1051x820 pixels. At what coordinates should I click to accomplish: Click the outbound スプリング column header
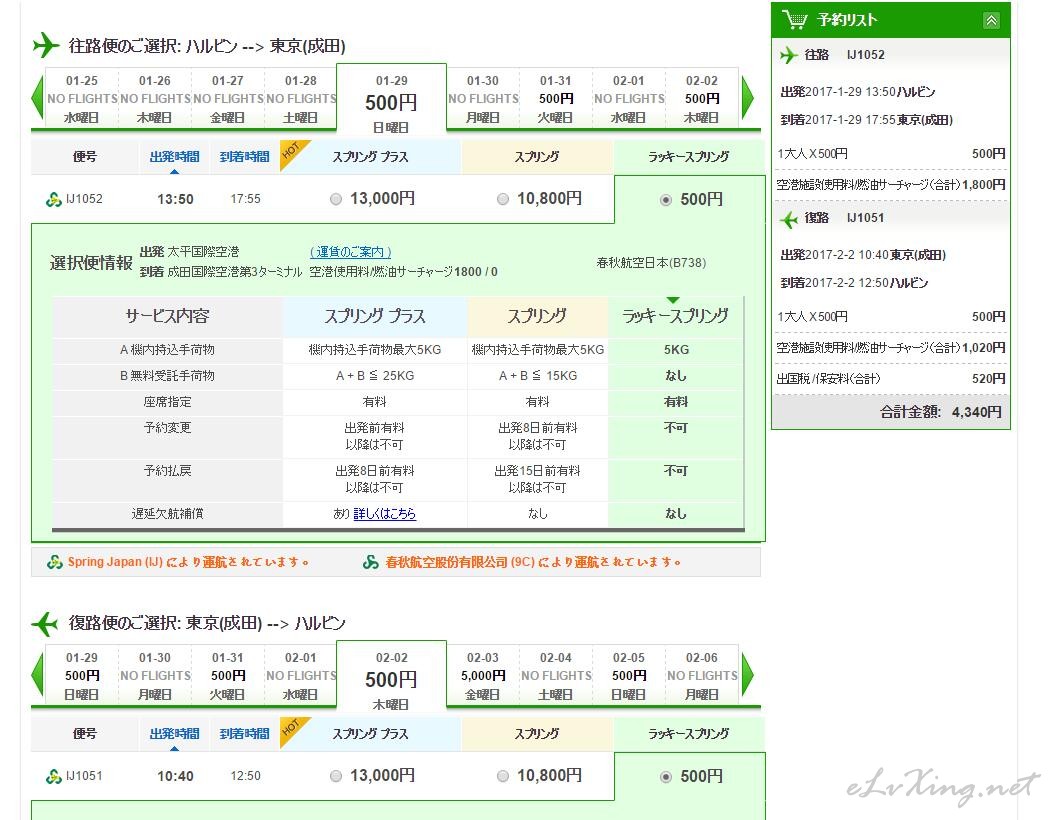tap(537, 157)
